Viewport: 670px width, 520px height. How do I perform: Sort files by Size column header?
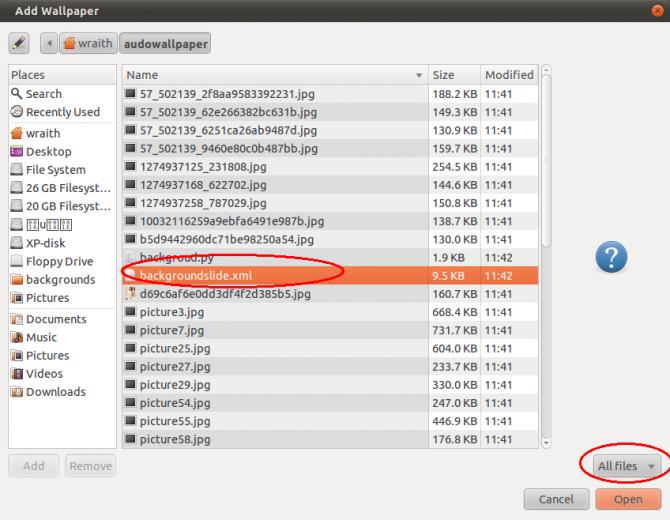coord(455,75)
